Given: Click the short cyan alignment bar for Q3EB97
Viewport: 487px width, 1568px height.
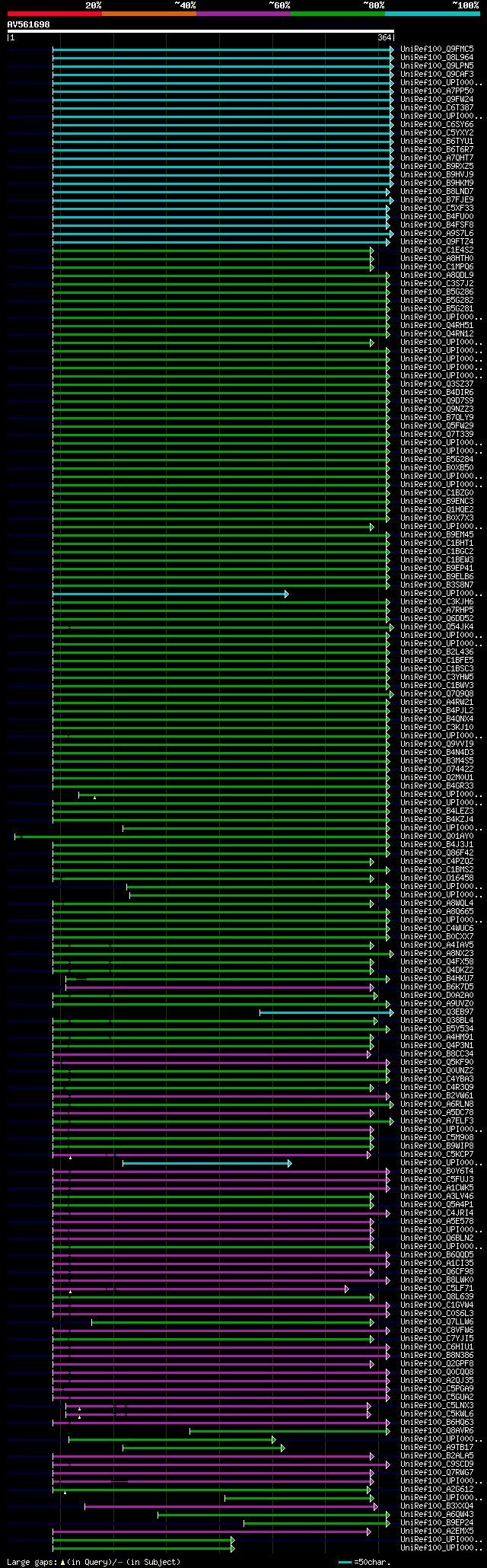Looking at the screenshot, I should (326, 1012).
